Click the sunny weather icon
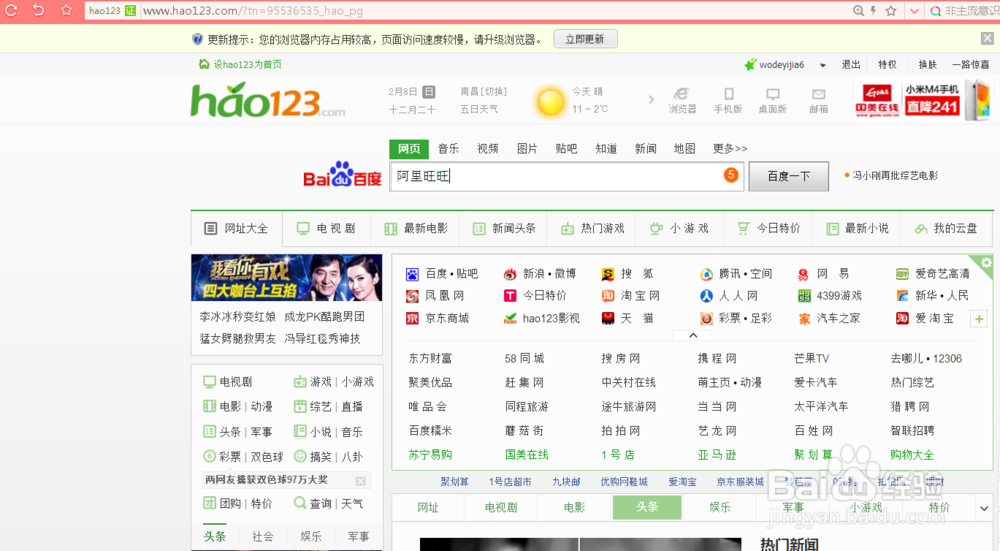The width and height of the screenshot is (1000, 551). 550,101
